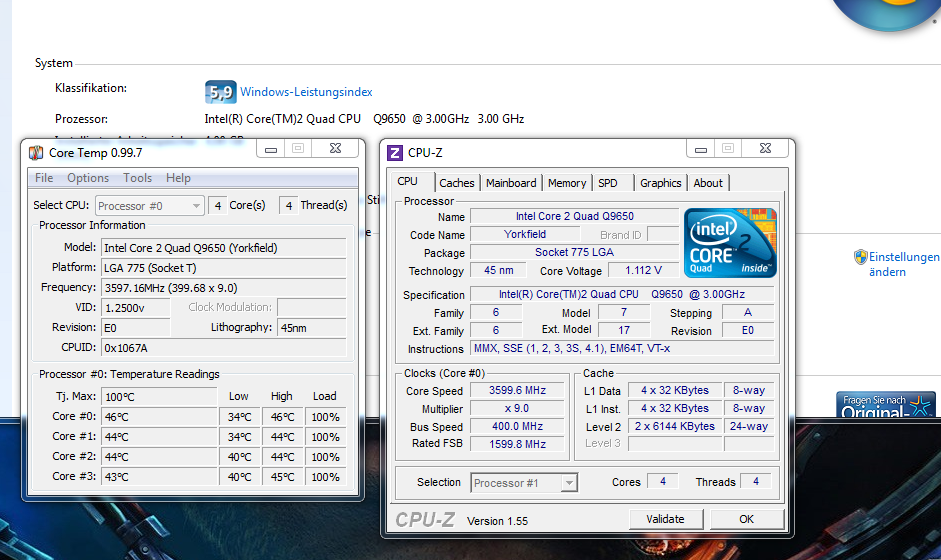Switch to the About tab
This screenshot has height=560, width=941.
point(708,183)
